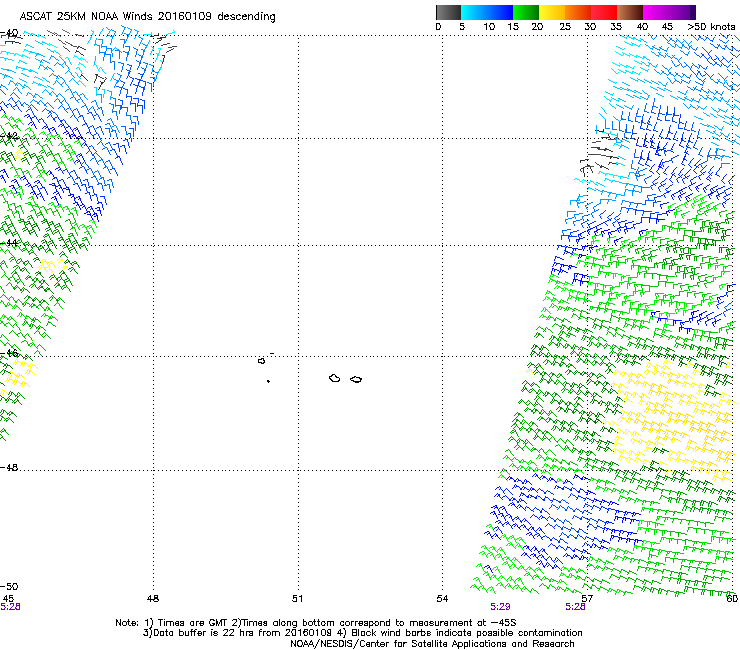Pick the green 15-20 knots legend swatch
Image resolution: width=740 pixels, height=650 pixels.
tap(526, 12)
